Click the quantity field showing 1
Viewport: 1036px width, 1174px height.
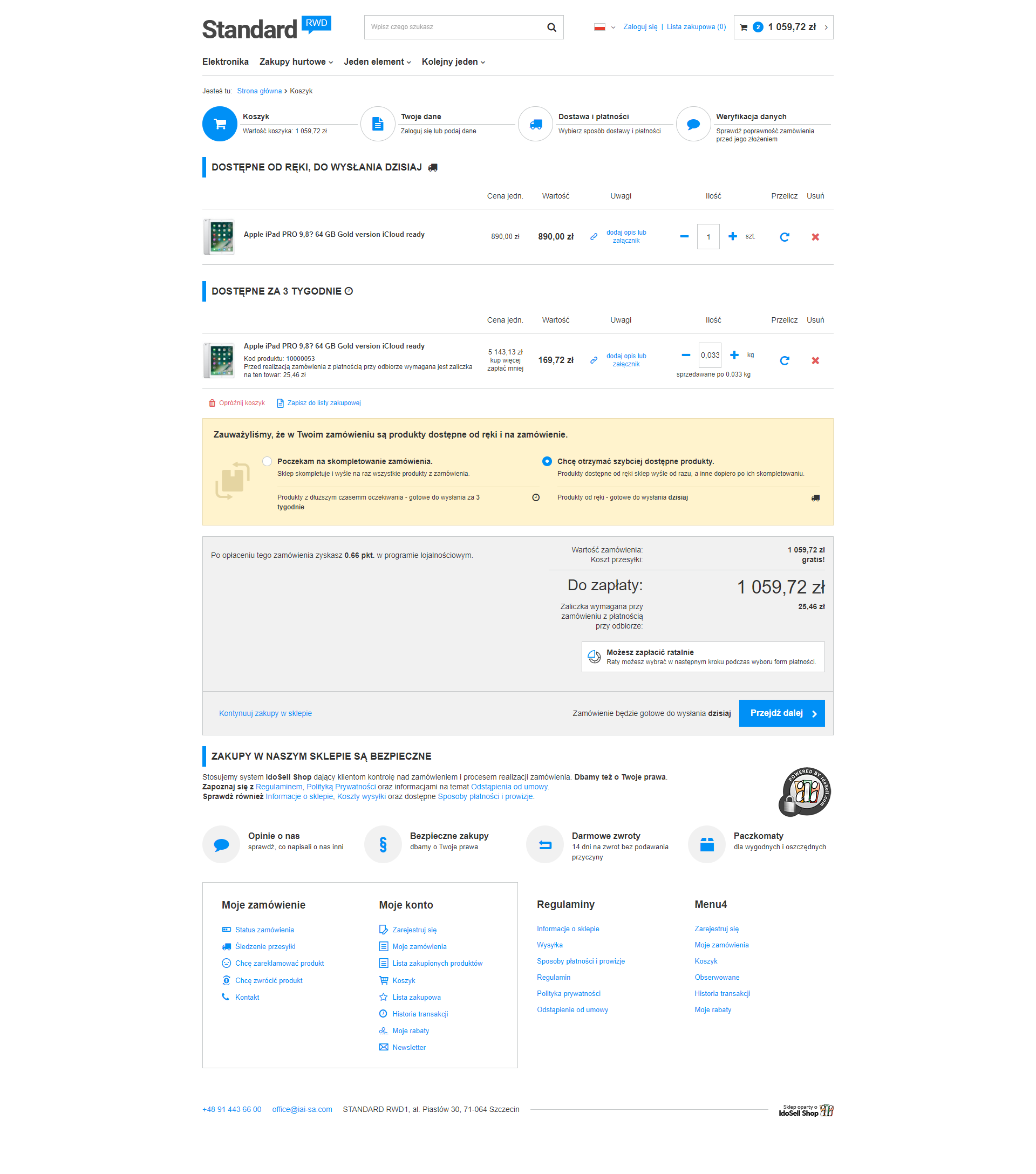pyautogui.click(x=708, y=237)
